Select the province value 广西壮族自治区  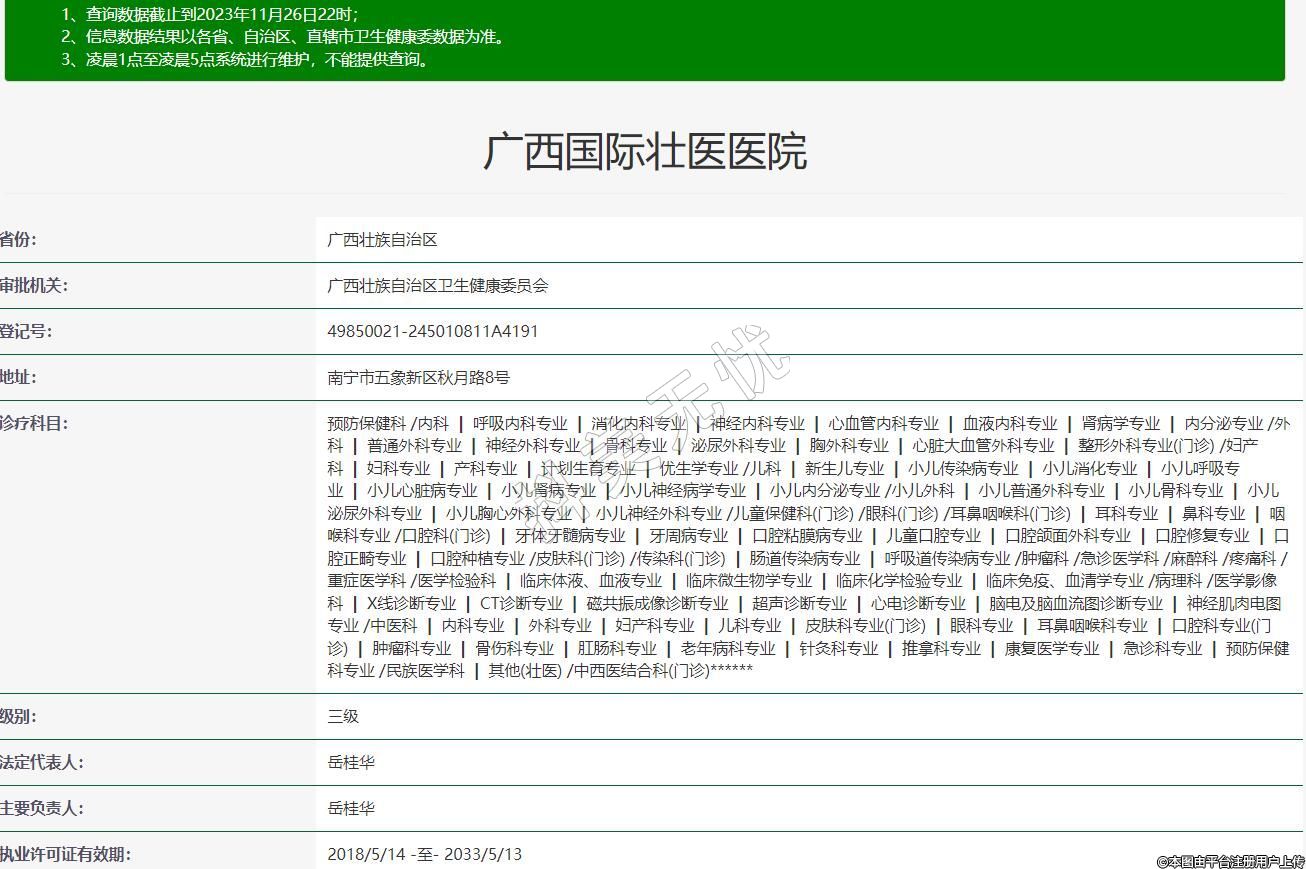point(382,240)
